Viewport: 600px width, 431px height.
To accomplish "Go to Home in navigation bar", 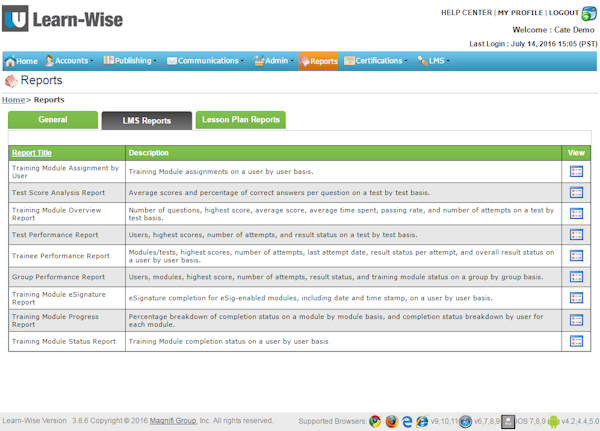I will click(x=21, y=61).
